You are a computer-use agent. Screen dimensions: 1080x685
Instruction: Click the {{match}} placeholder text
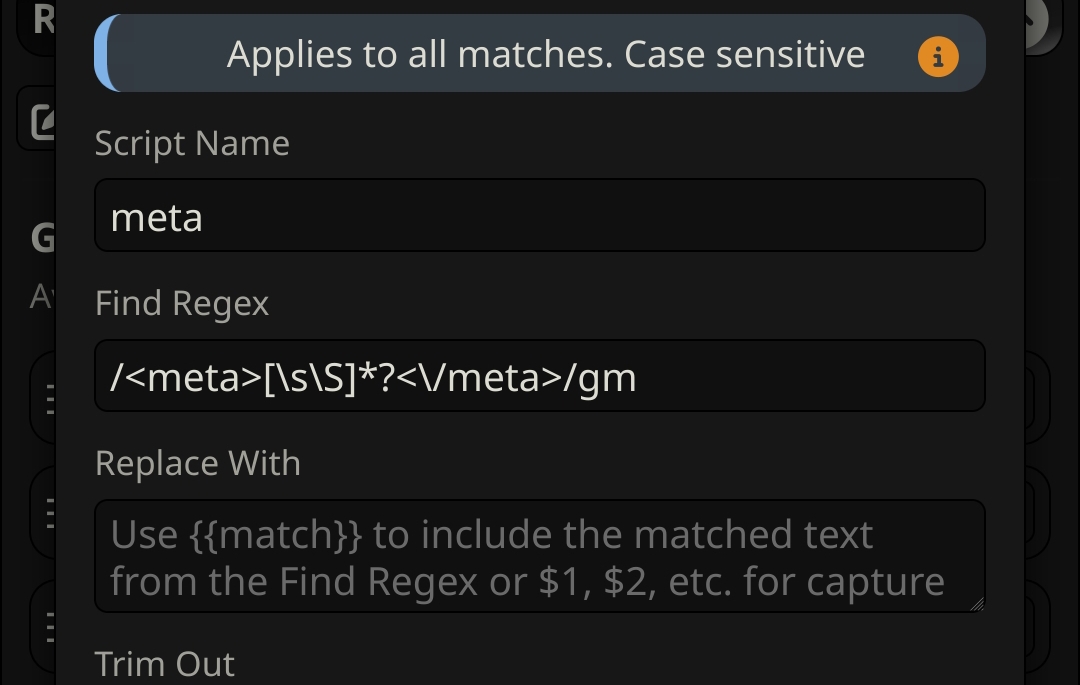276,535
